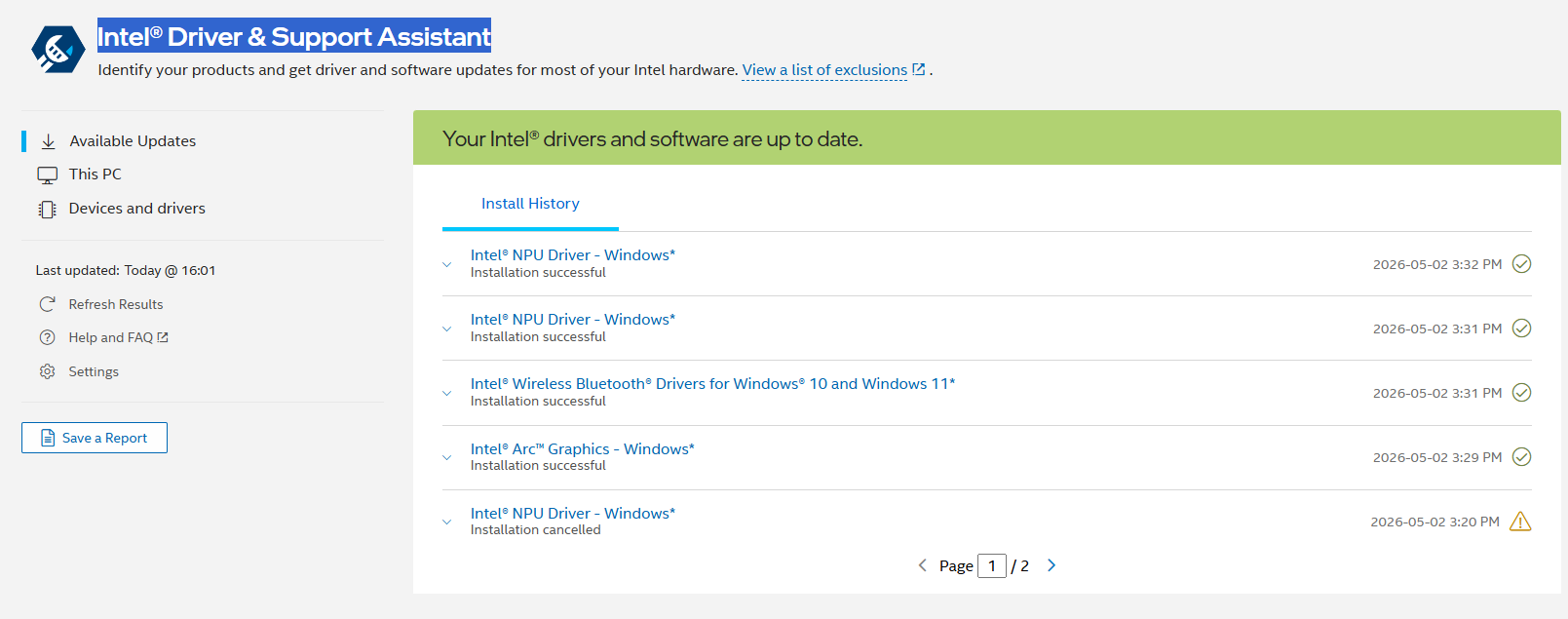Image resolution: width=1568 pixels, height=619 pixels.
Task: Click the page number input field
Action: (992, 565)
